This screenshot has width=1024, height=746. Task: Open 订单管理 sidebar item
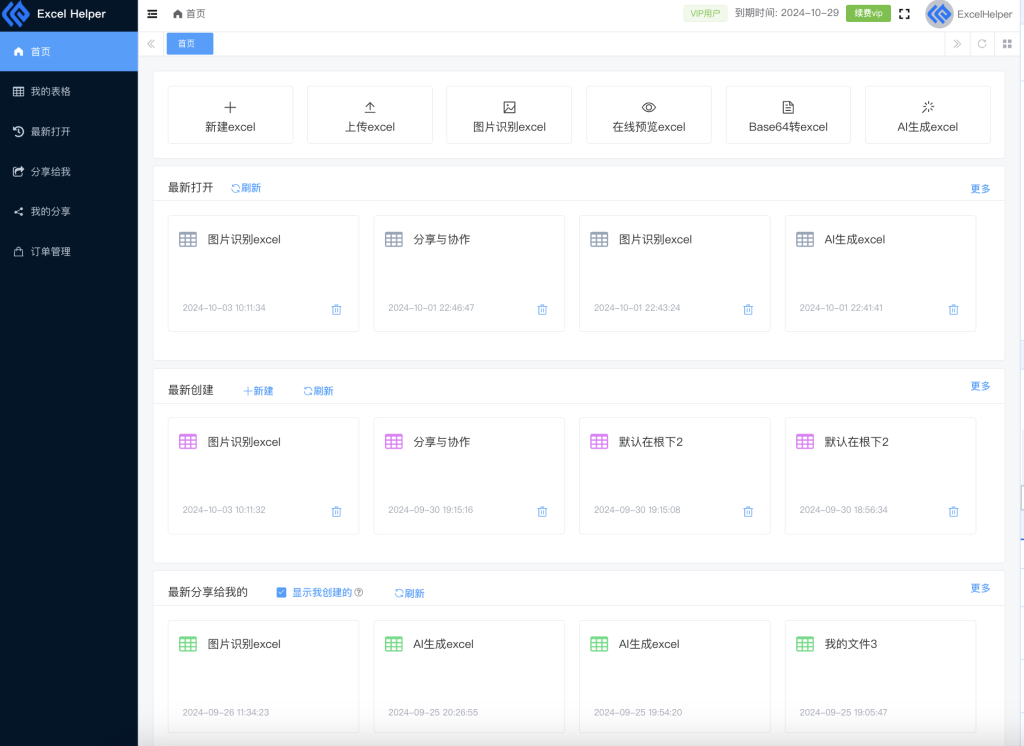pos(69,251)
